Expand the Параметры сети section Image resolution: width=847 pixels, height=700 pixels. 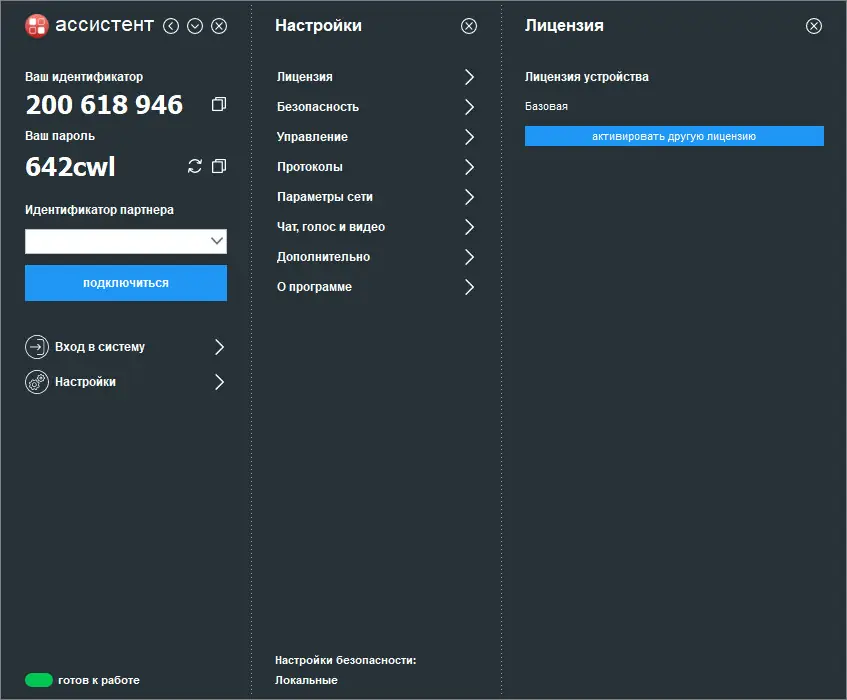tap(469, 197)
